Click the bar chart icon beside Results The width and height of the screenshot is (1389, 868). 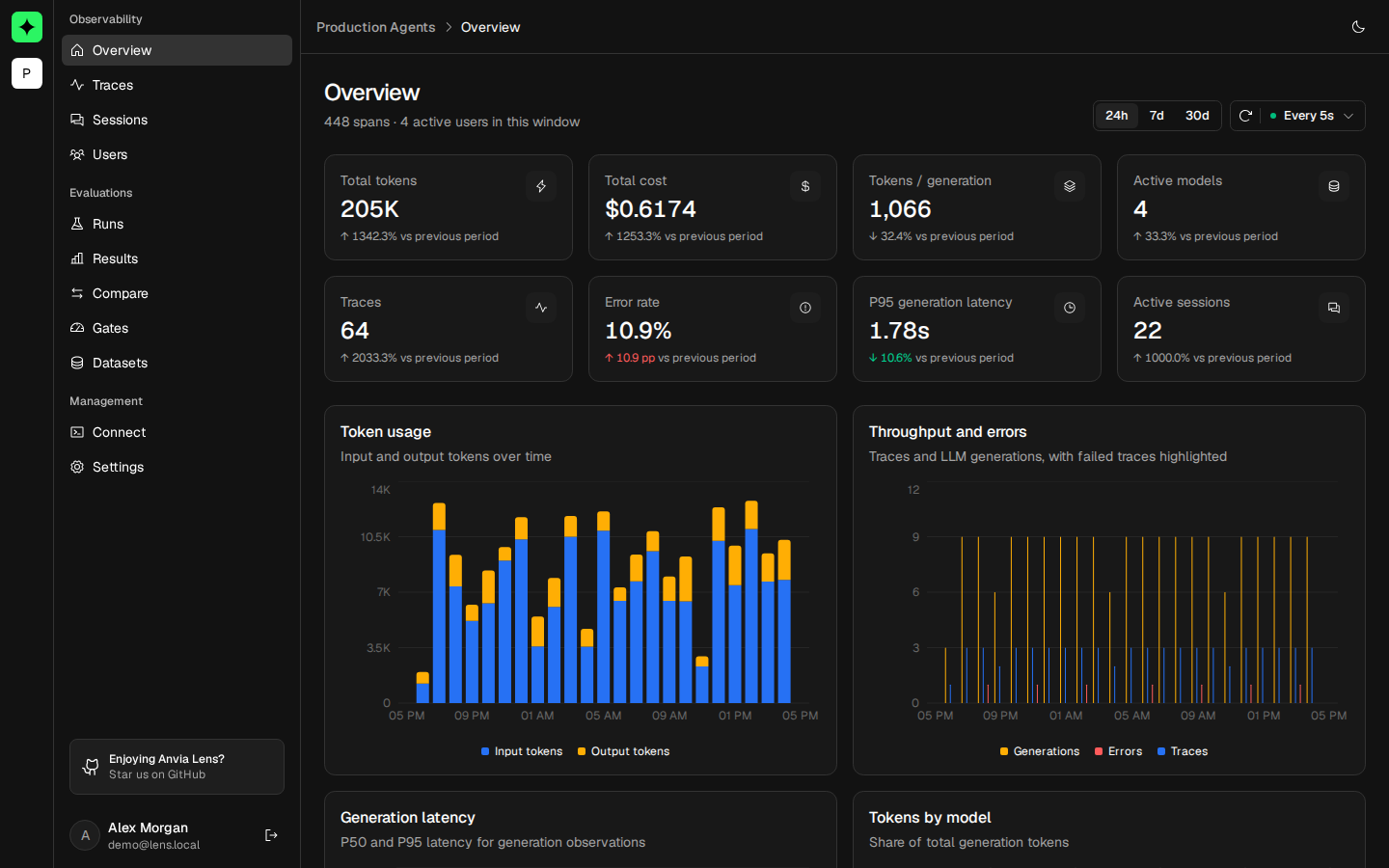click(x=77, y=258)
